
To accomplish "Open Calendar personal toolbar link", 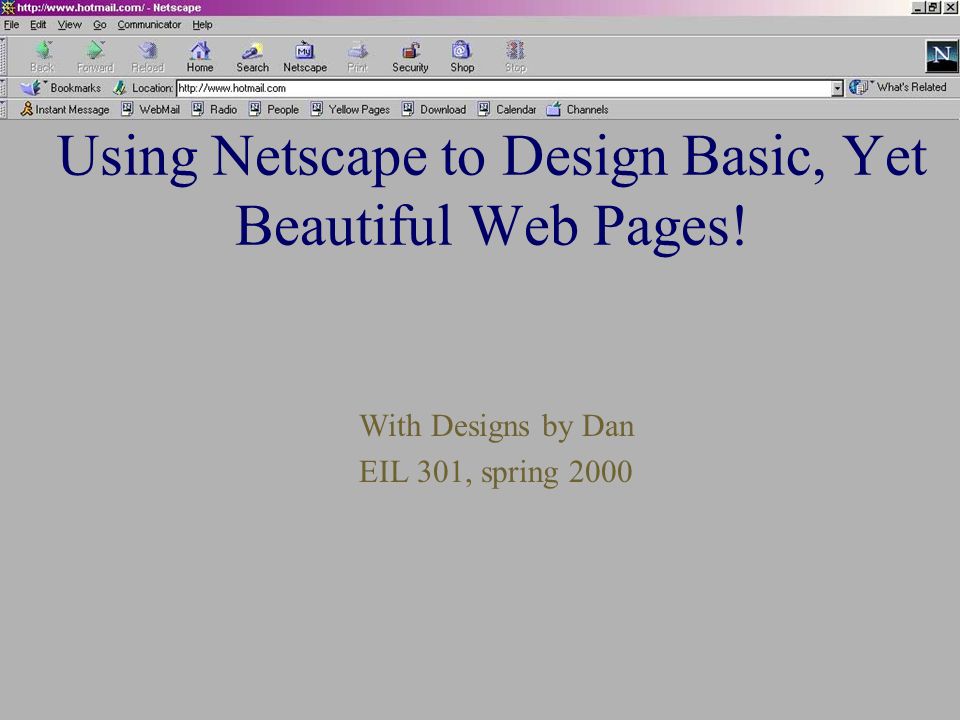I will pyautogui.click(x=507, y=110).
